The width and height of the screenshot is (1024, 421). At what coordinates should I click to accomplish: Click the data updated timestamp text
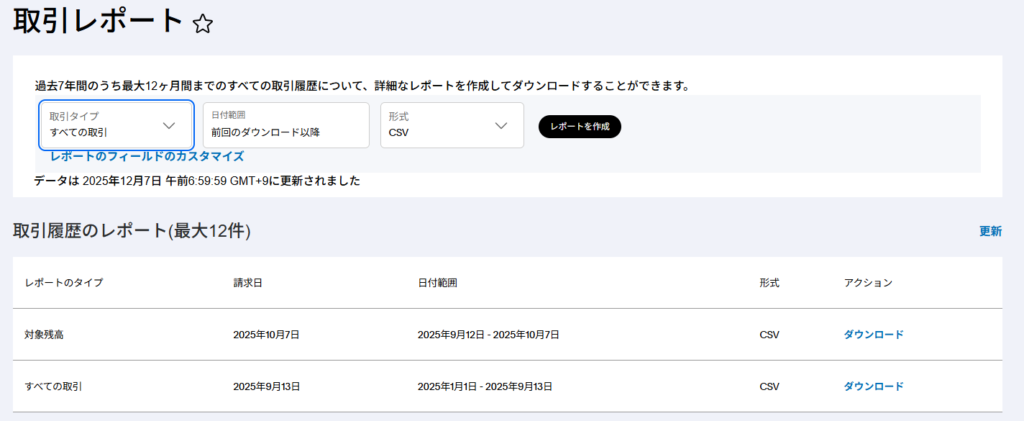[x=197, y=181]
